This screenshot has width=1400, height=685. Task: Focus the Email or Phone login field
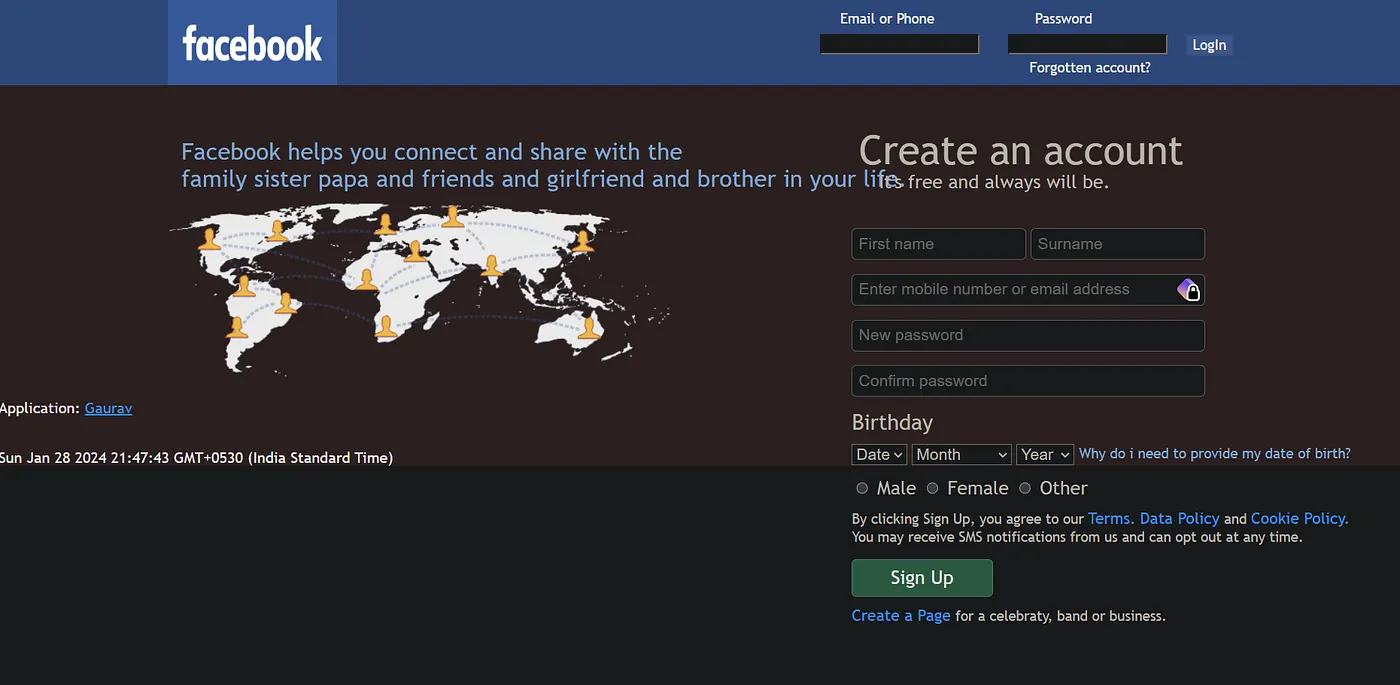point(899,44)
